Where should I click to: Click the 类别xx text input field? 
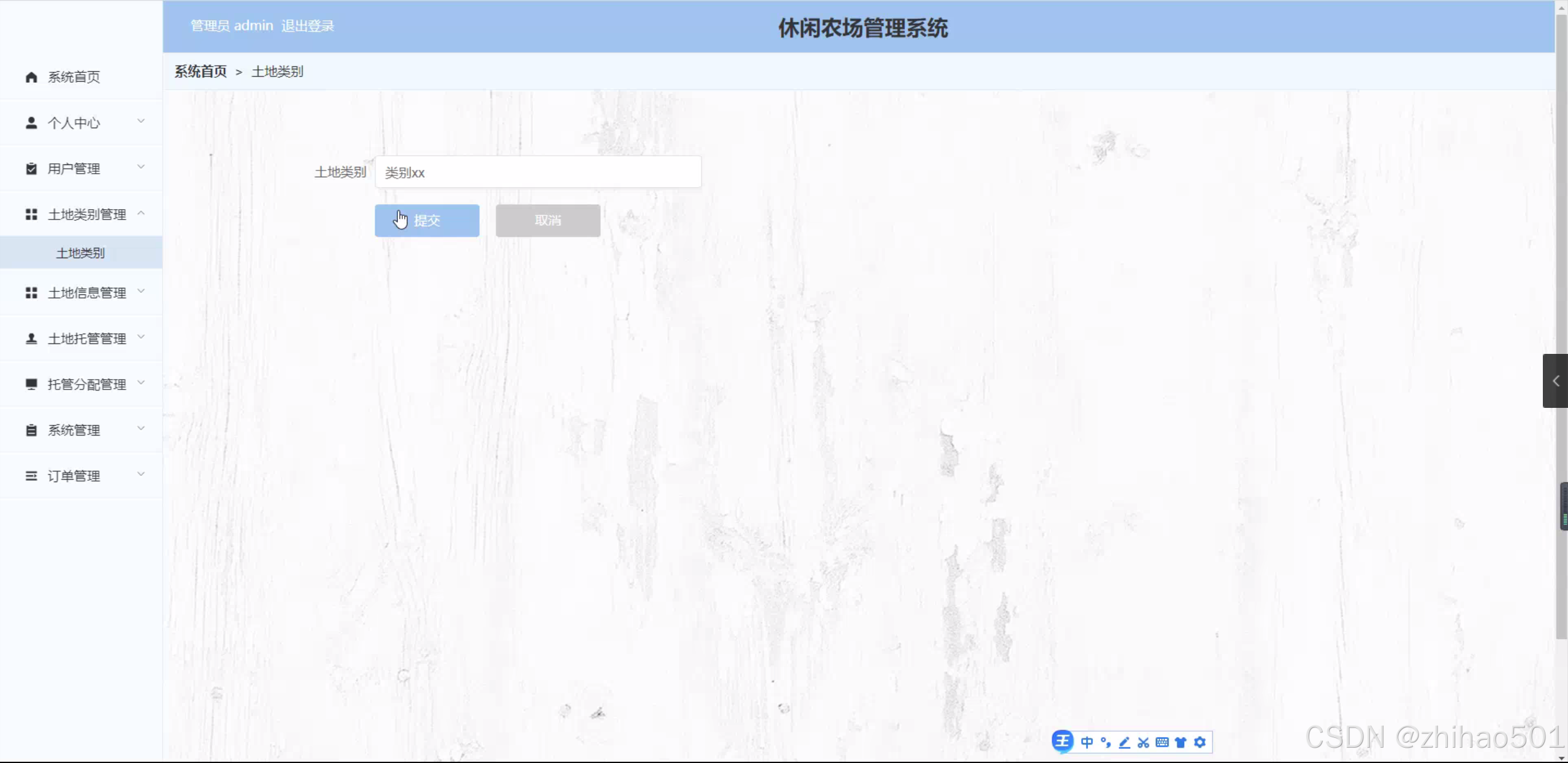537,172
